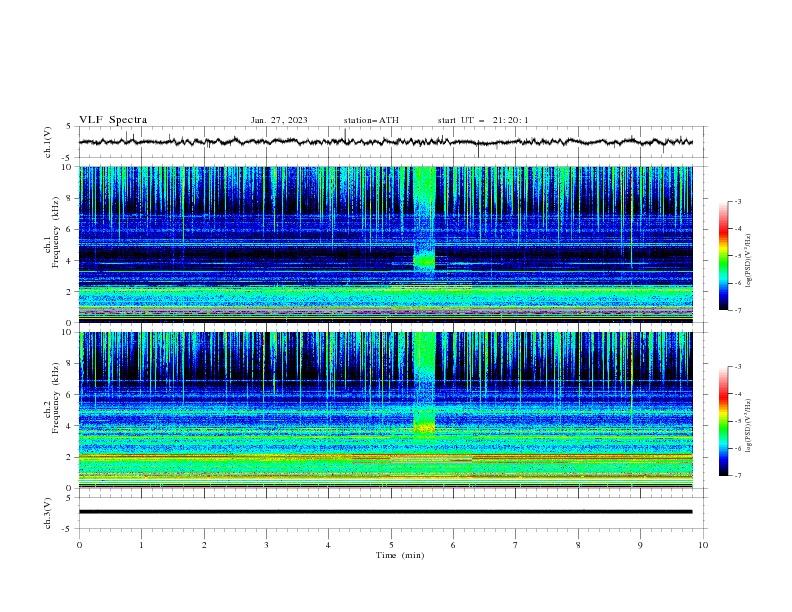Image resolution: width=792 pixels, height=612 pixels.
Task: Click the 'Time (min)' axis label
Action: click(400, 555)
